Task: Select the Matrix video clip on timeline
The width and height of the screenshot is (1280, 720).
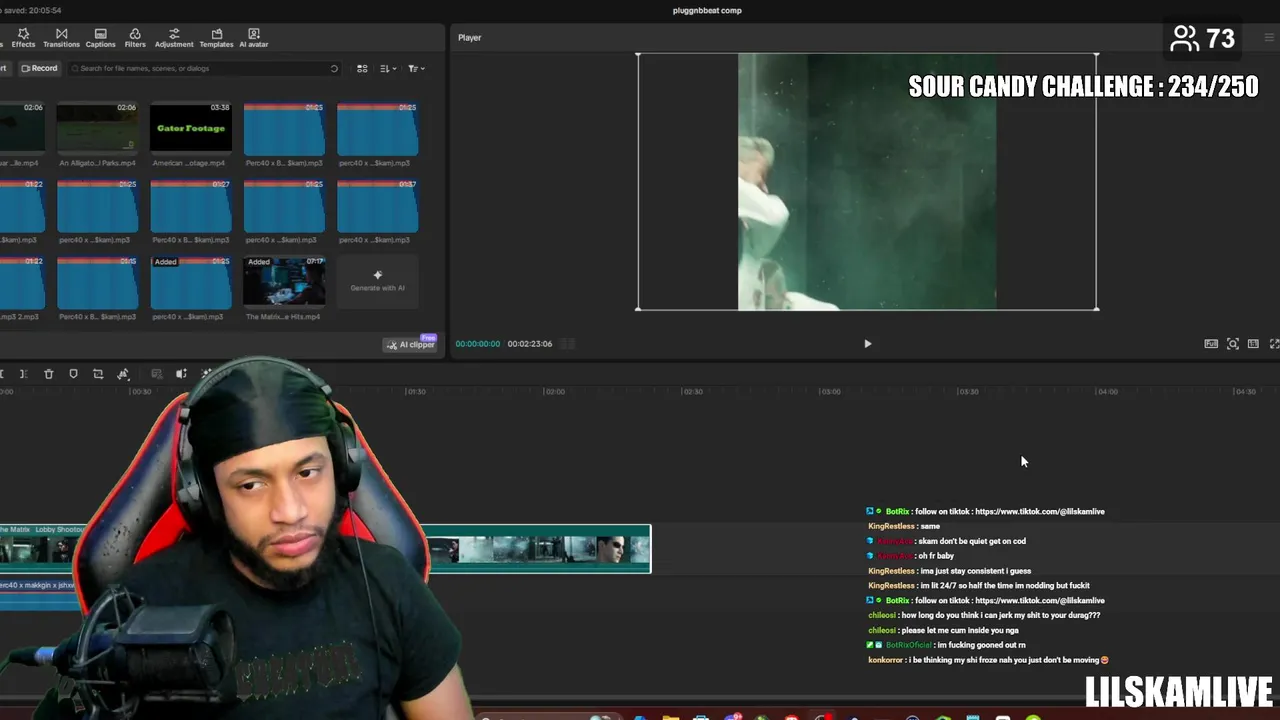Action: (538, 549)
